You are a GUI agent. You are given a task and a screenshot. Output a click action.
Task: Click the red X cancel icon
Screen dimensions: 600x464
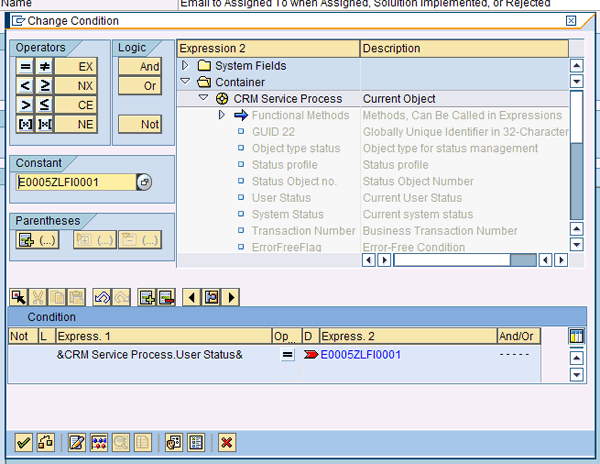pos(227,442)
